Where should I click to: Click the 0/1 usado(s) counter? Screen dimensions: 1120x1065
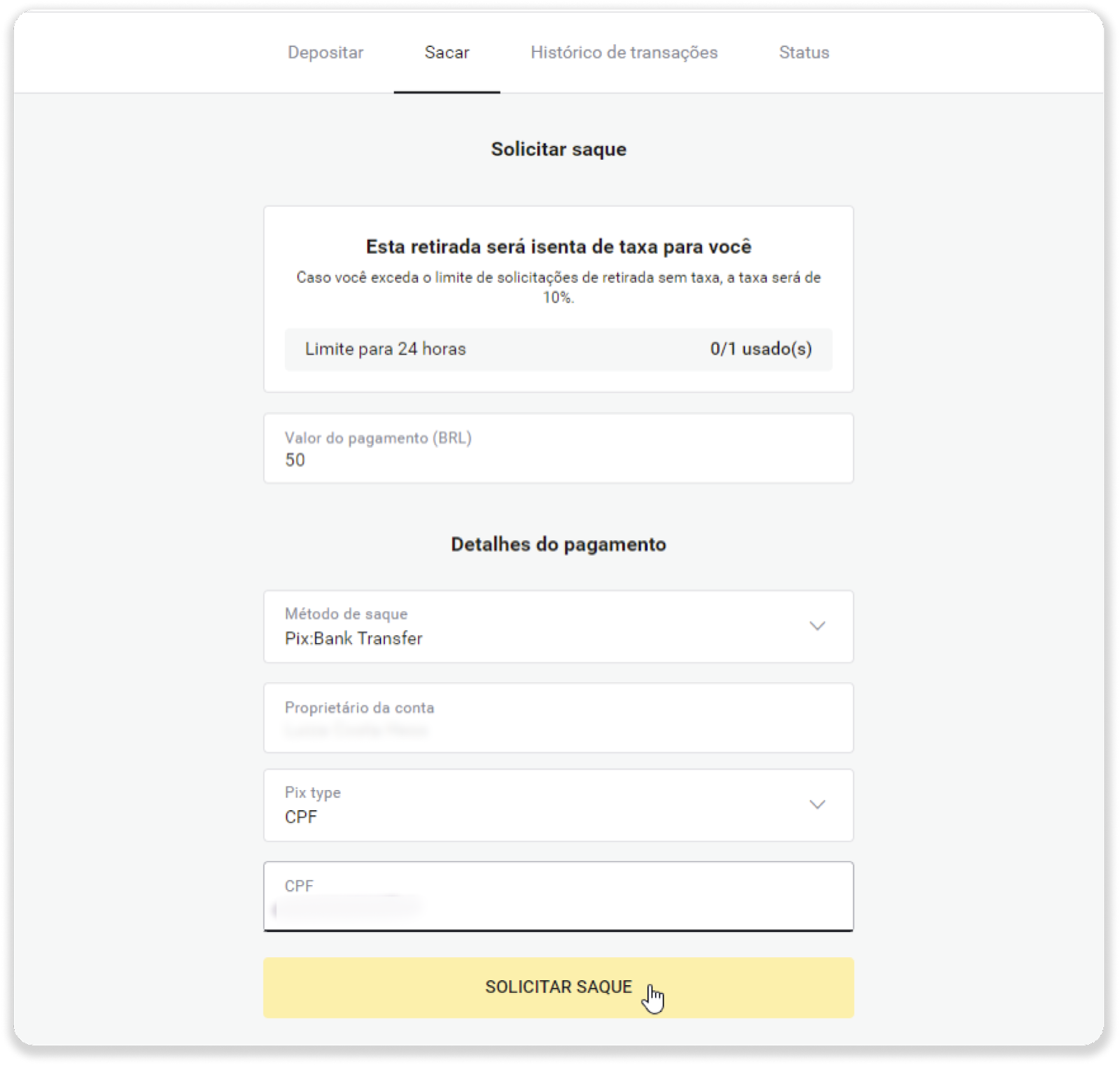click(761, 349)
